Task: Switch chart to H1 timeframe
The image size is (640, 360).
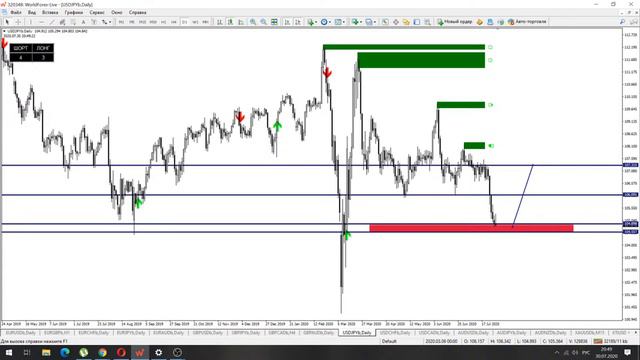Action: tap(164, 22)
